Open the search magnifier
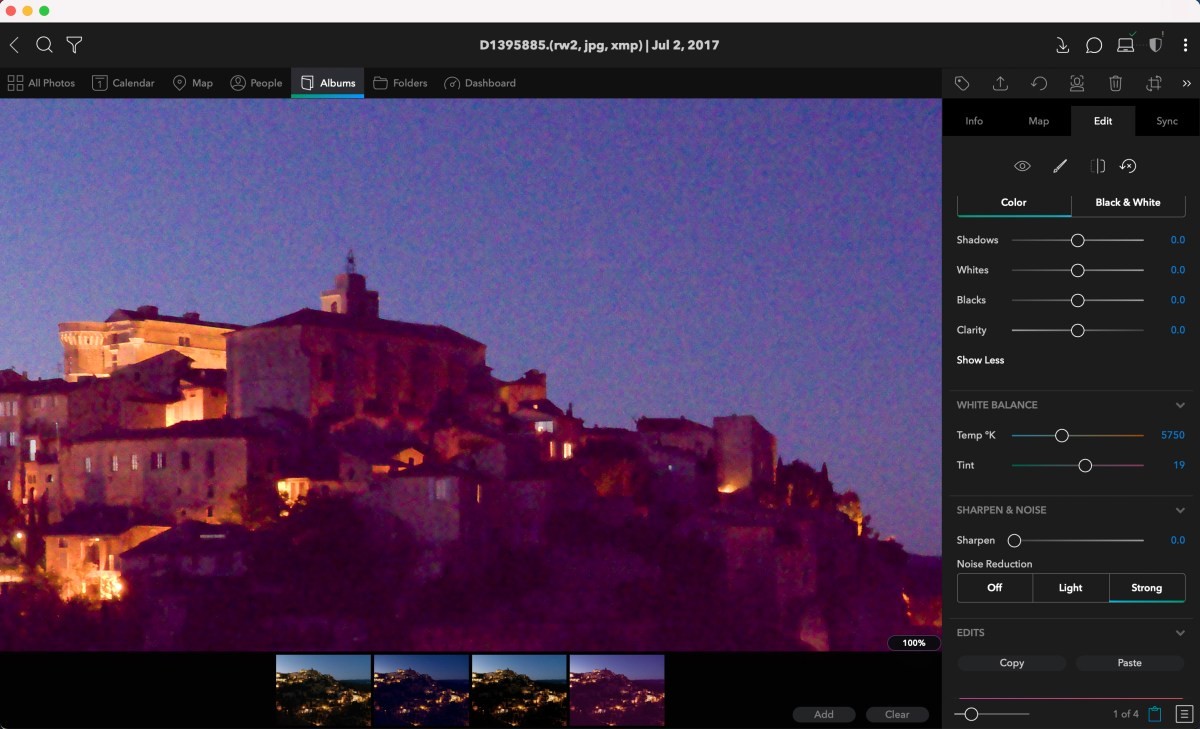1200x729 pixels. point(44,45)
